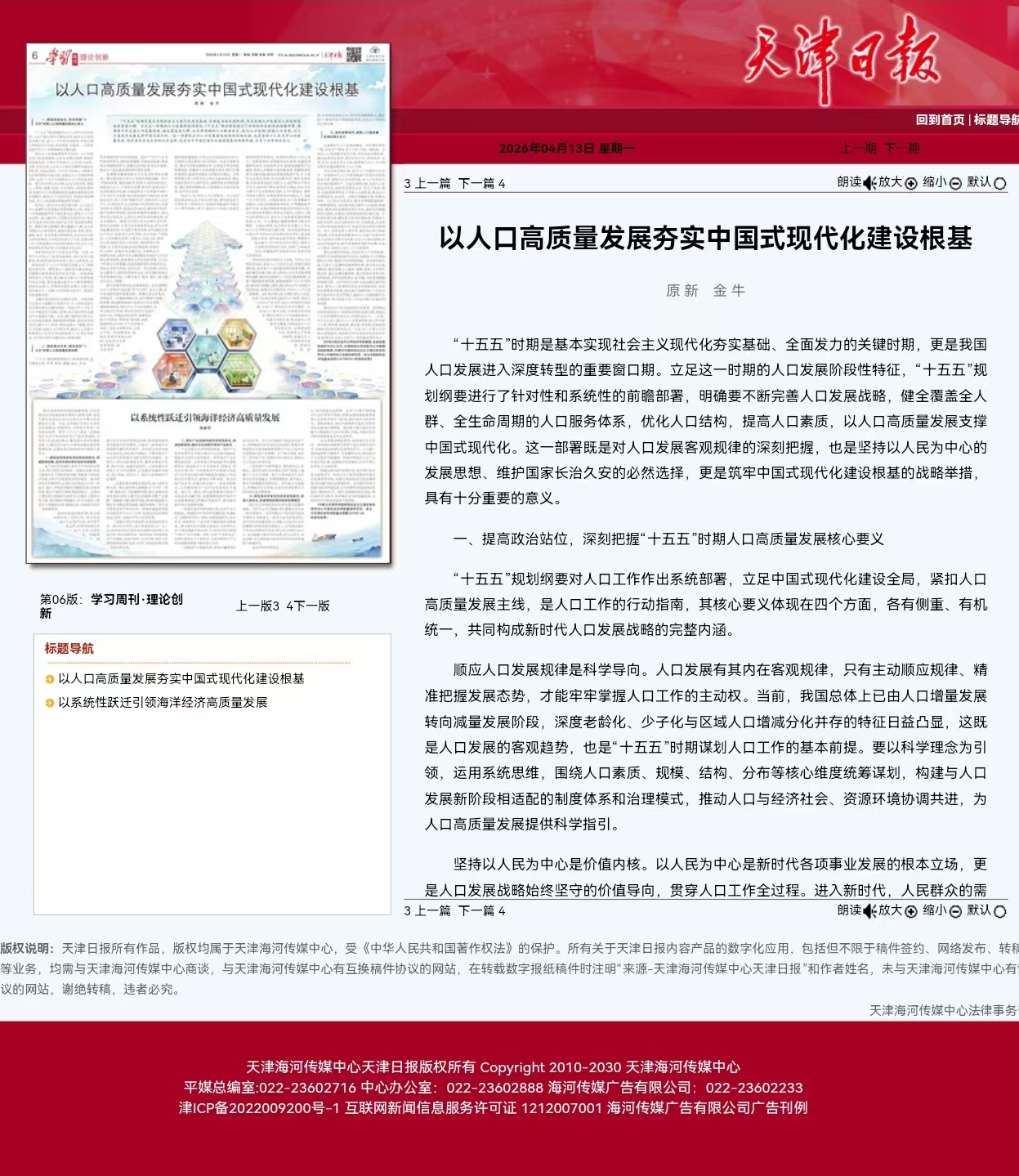Go to previous issue via 上一期
The image size is (1019, 1176).
coord(858,148)
